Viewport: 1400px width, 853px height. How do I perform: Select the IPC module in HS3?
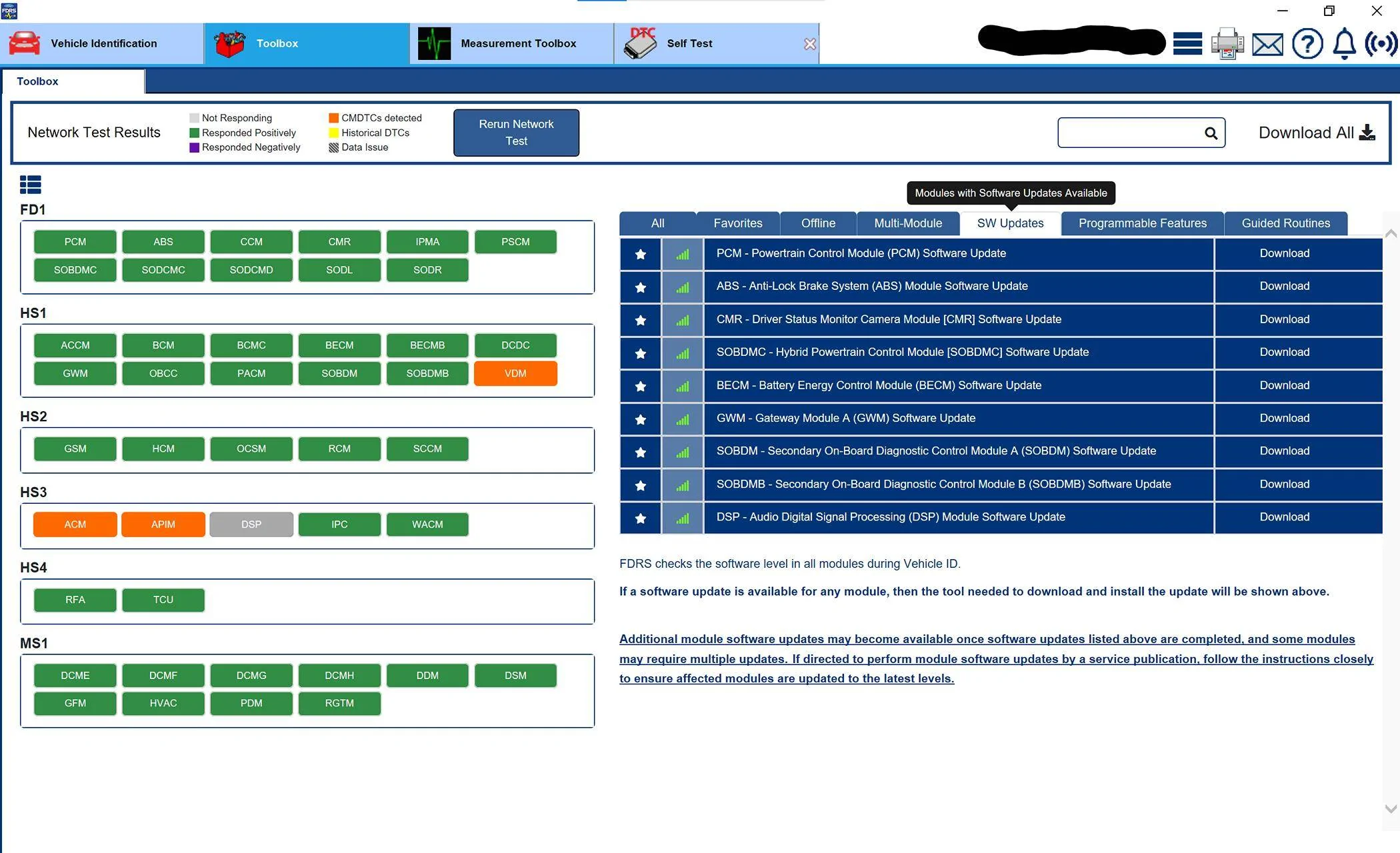339,524
